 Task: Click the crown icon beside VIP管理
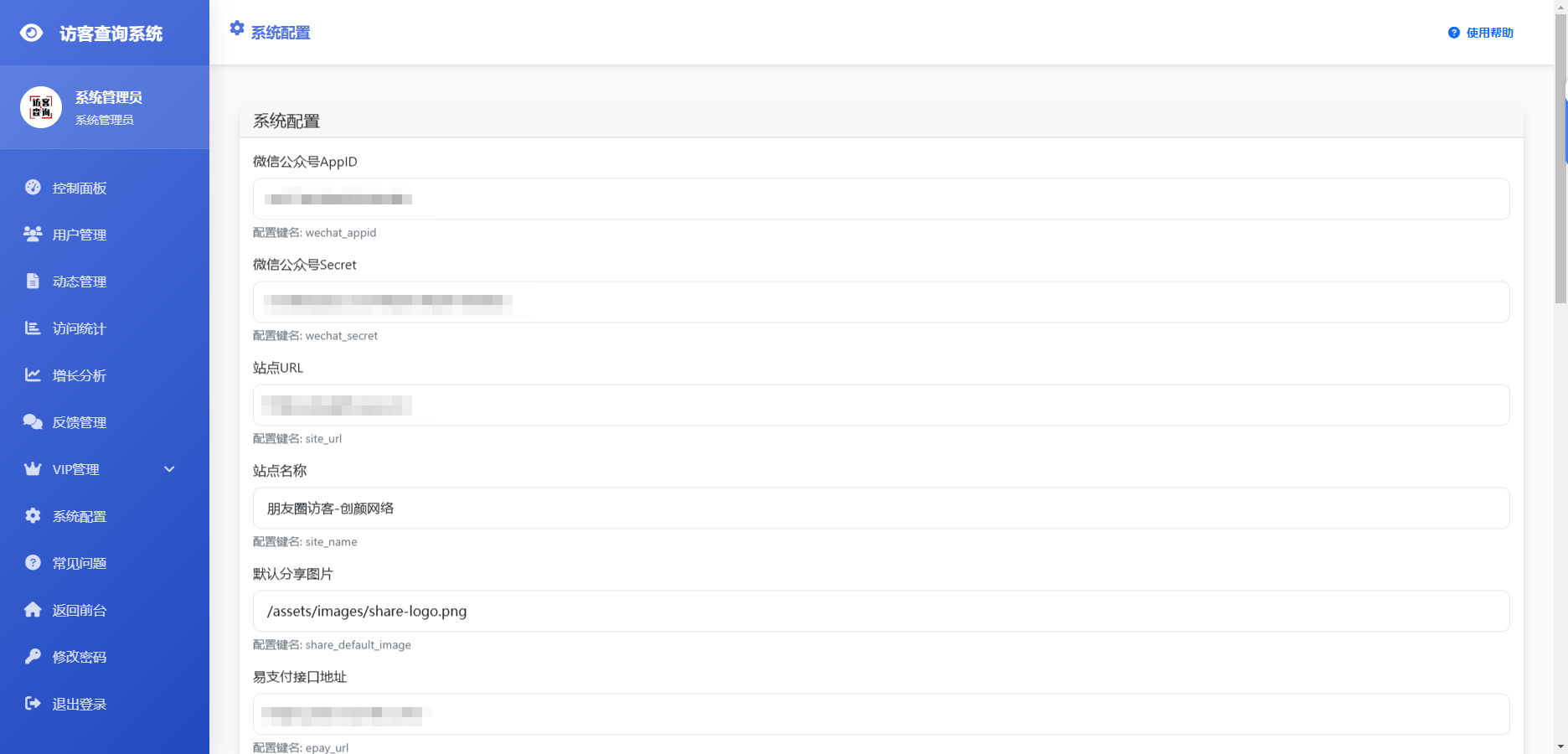click(33, 469)
